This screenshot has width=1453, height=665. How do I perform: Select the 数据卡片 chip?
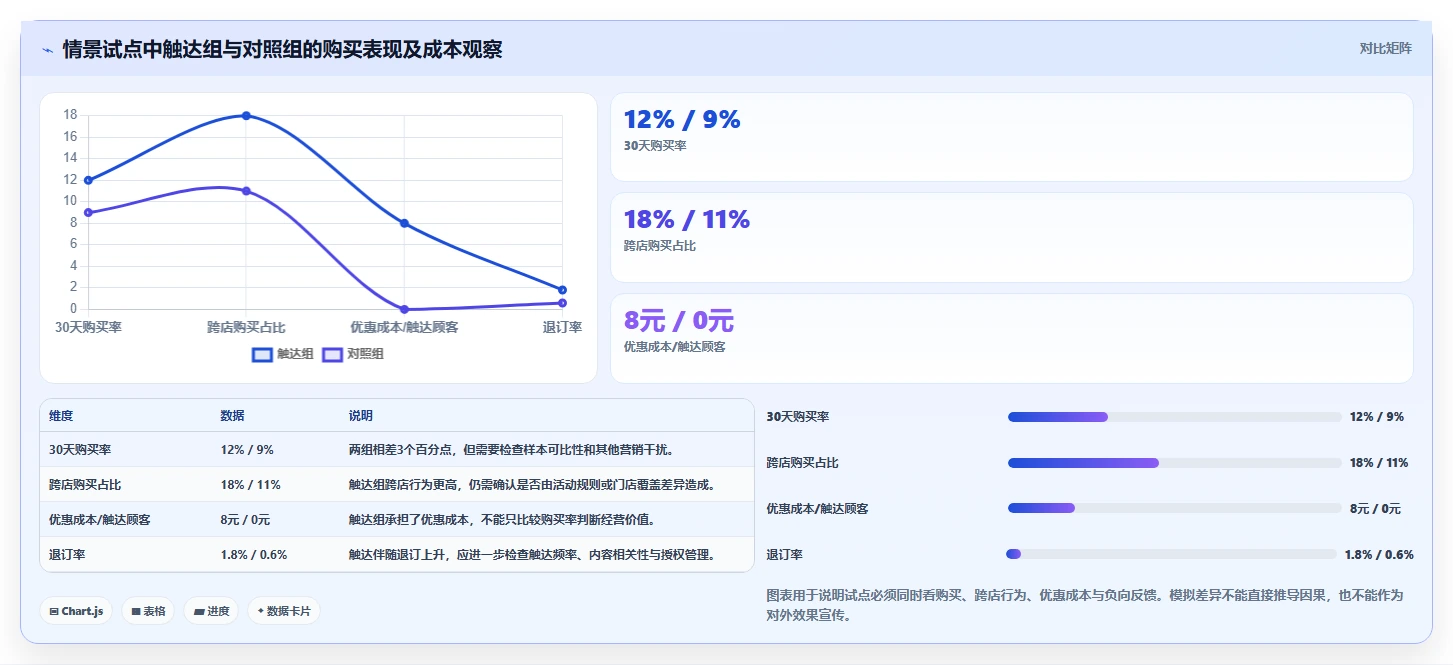click(x=284, y=611)
